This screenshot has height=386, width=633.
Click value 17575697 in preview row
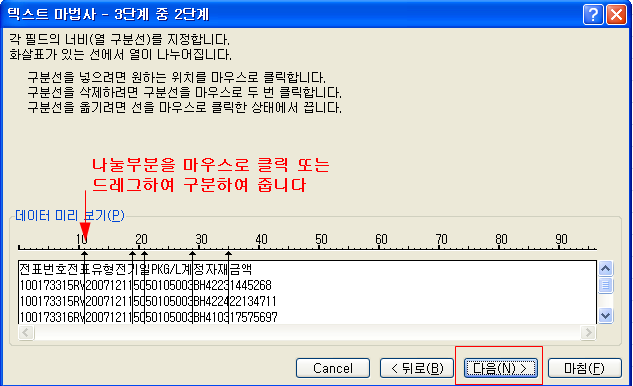tap(254, 317)
